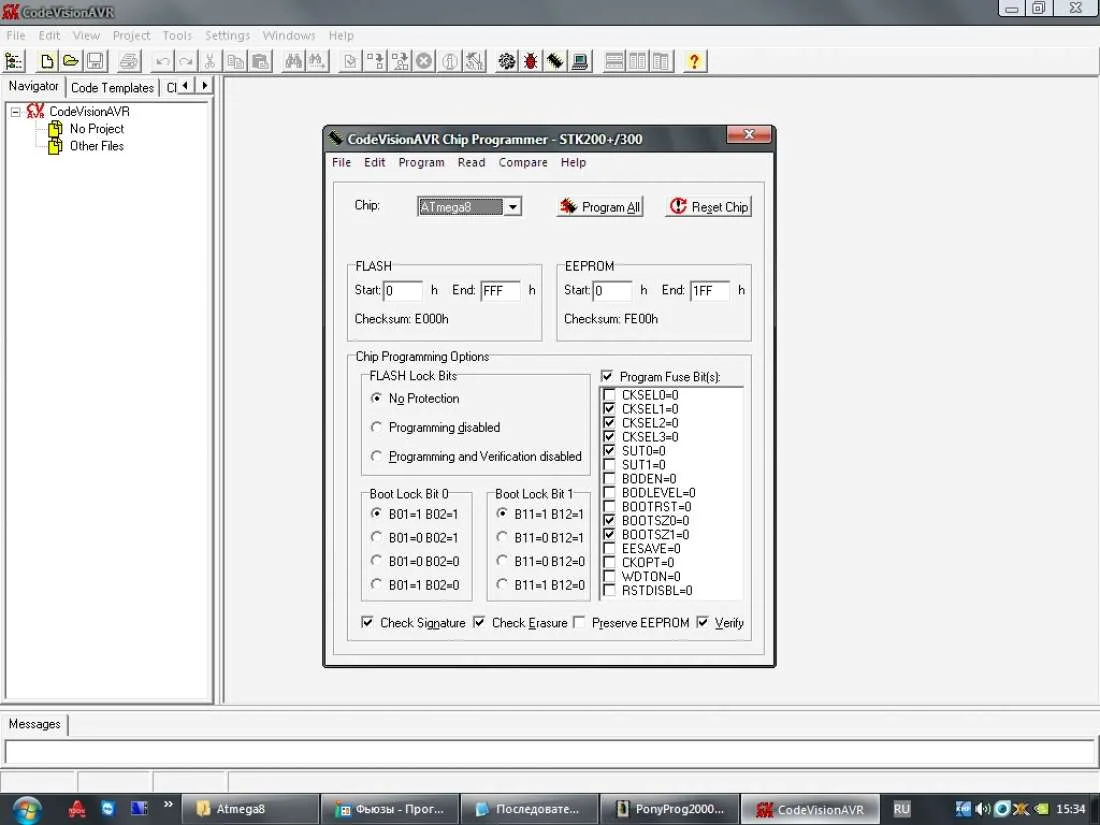Click the Configure project tools icon
The image size is (1100, 825).
coord(474,62)
